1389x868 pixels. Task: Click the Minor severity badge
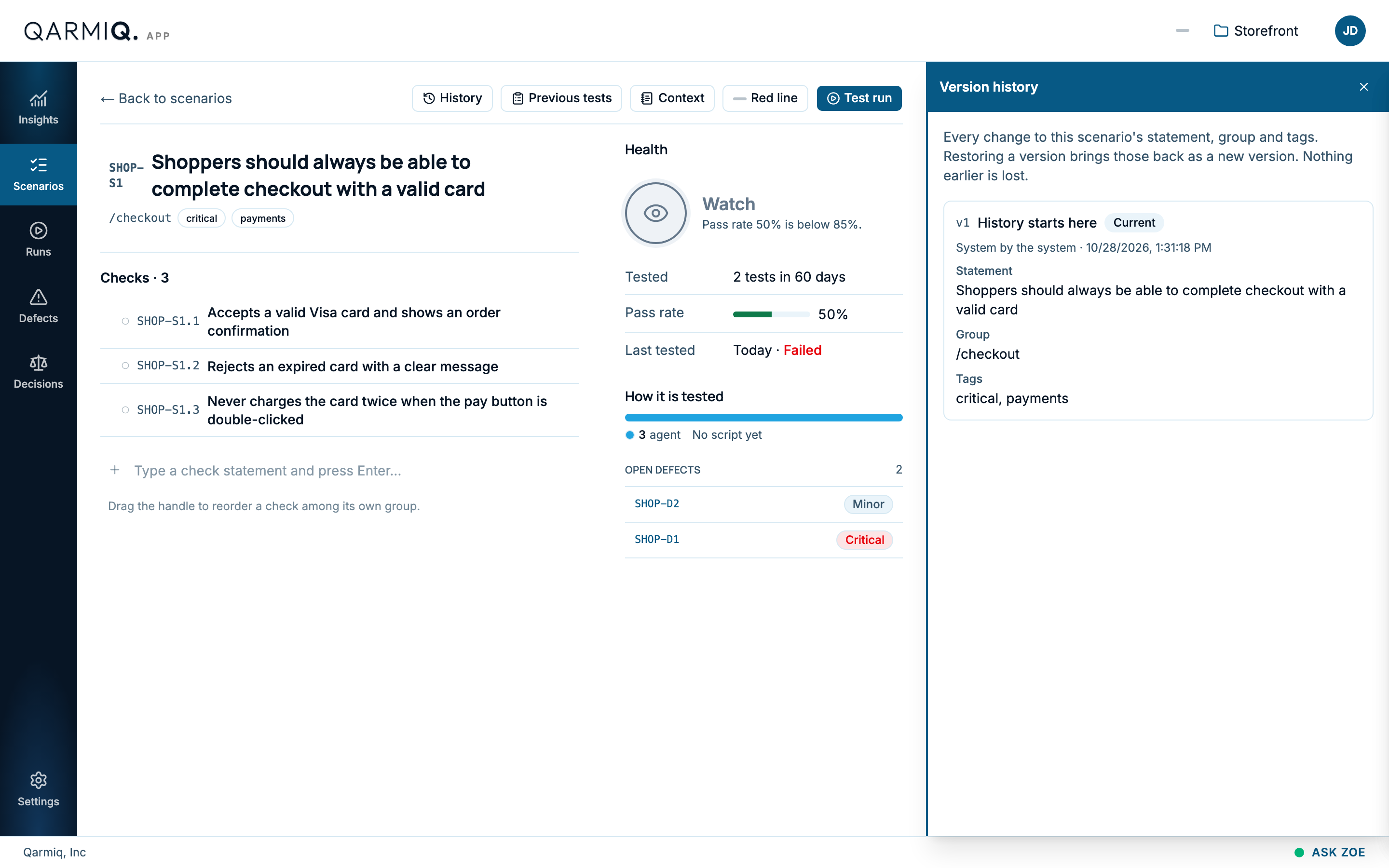pyautogui.click(x=868, y=504)
